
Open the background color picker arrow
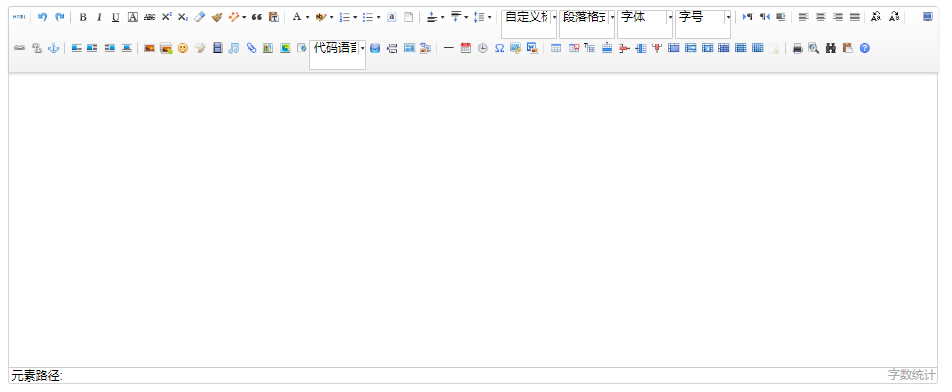pyautogui.click(x=331, y=17)
